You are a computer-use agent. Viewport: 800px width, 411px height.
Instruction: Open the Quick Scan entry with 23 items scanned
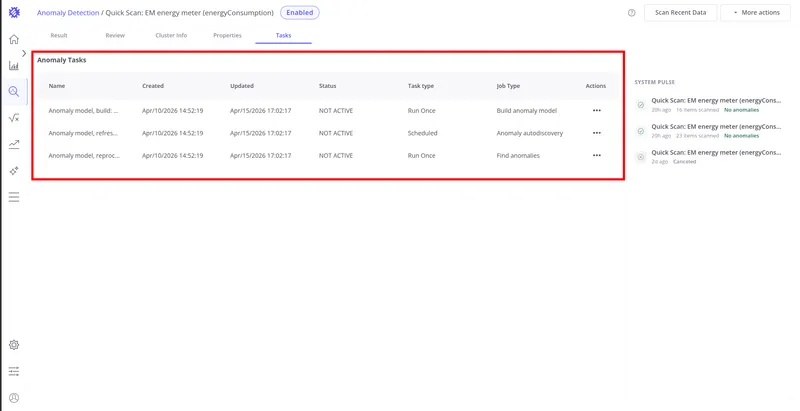[x=716, y=131]
